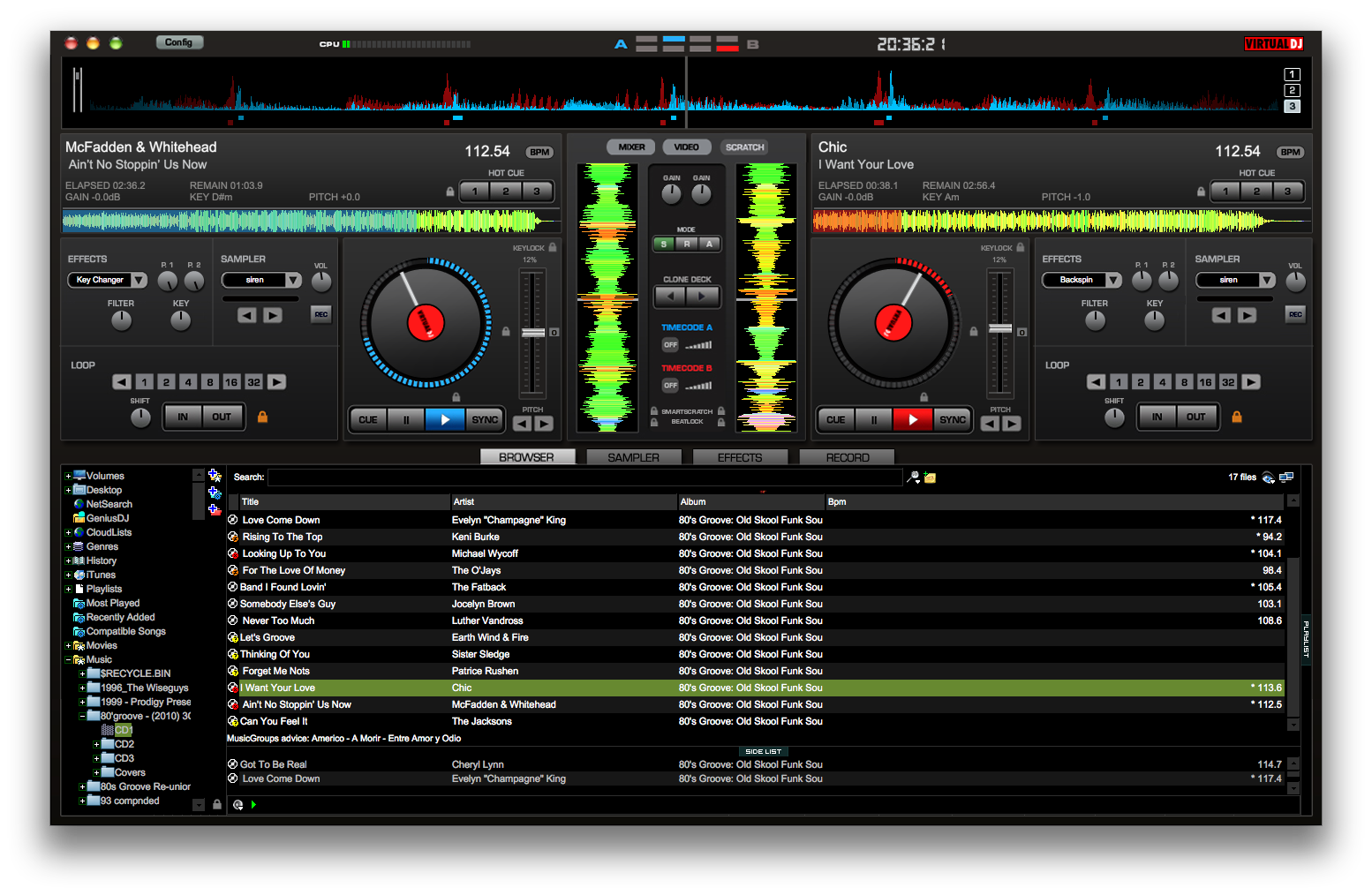This screenshot has height=895, width=1372.
Task: Open the Playlist side tab
Action: coord(1306,638)
